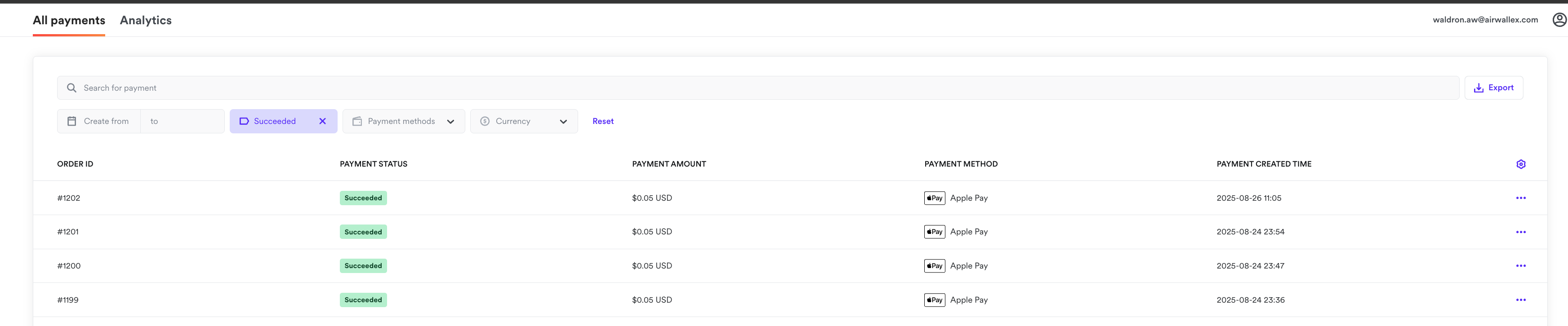This screenshot has height=326, width=1568.
Task: Remove the Succeeded status filter
Action: coord(322,121)
